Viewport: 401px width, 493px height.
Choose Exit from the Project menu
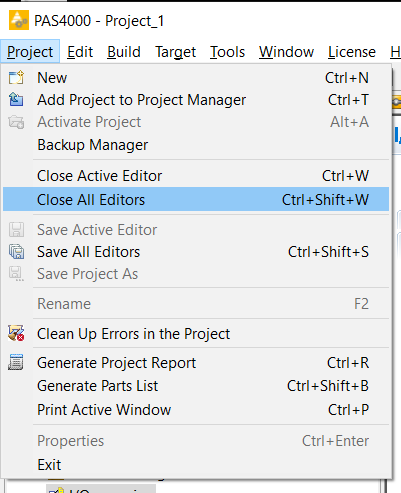196,464
